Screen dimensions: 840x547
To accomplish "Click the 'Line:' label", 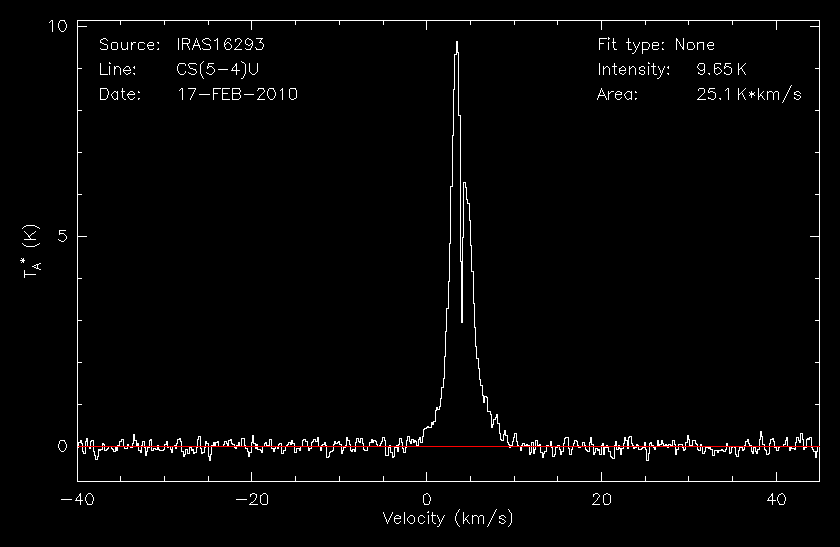I will click(x=117, y=69).
